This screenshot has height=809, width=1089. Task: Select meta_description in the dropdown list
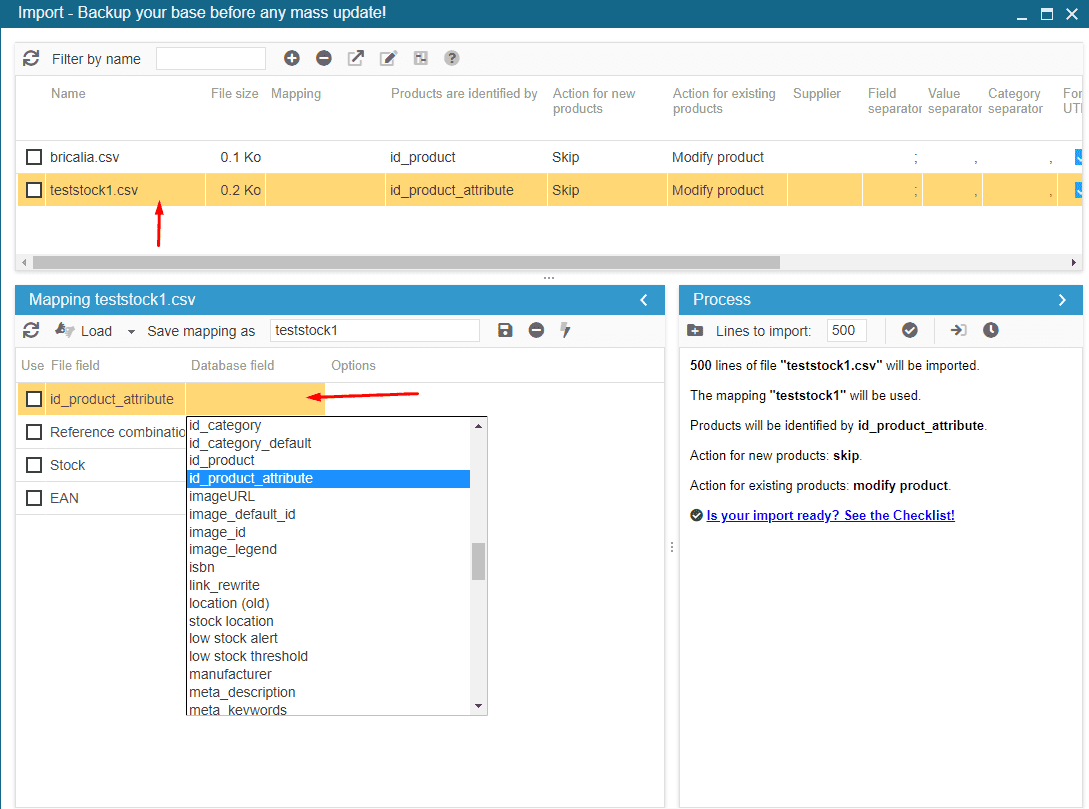click(x=329, y=692)
